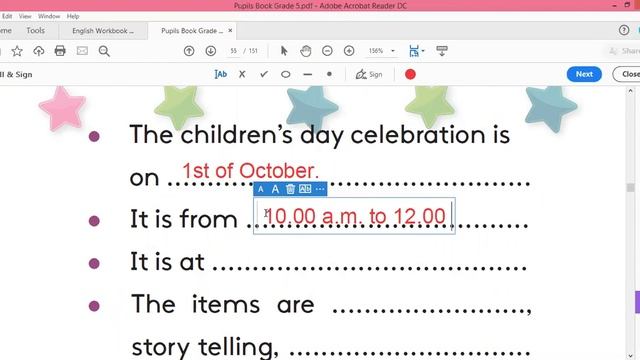640x360 pixels.
Task: Select the Add Text tool
Action: pos(220,74)
